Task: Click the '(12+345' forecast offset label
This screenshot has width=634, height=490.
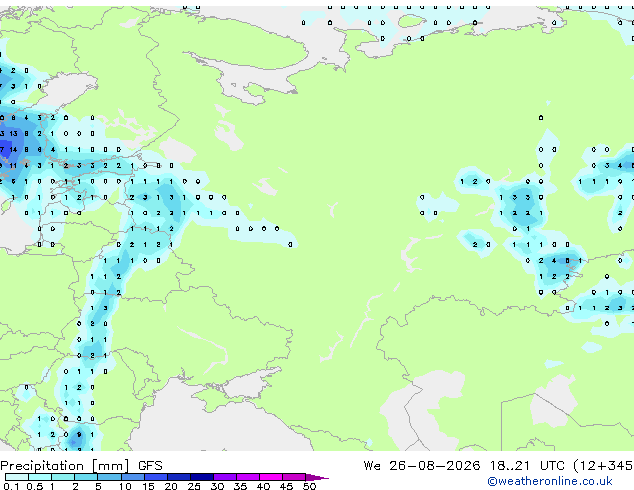Action: point(603,466)
